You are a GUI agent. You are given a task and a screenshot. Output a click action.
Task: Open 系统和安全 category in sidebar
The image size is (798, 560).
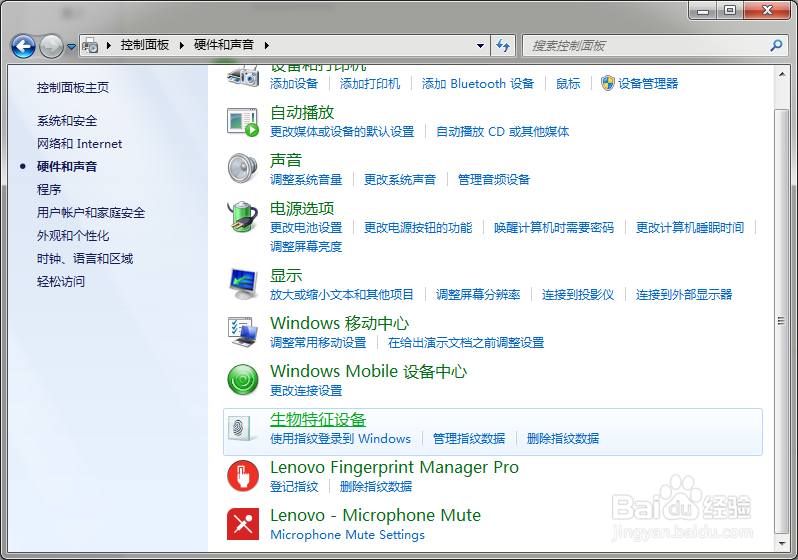67,121
